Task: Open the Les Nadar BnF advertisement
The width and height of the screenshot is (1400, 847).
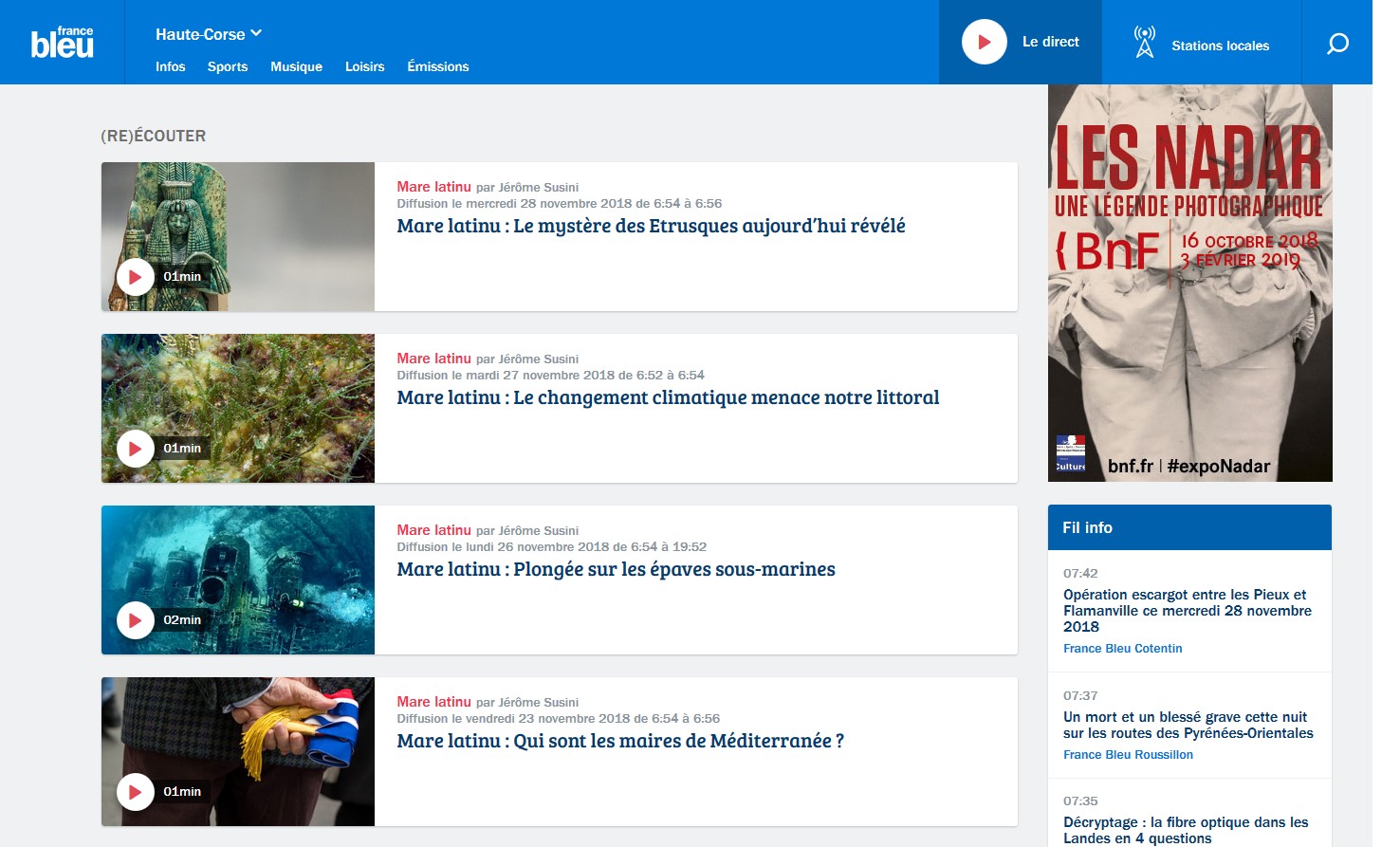Action: 1189,283
